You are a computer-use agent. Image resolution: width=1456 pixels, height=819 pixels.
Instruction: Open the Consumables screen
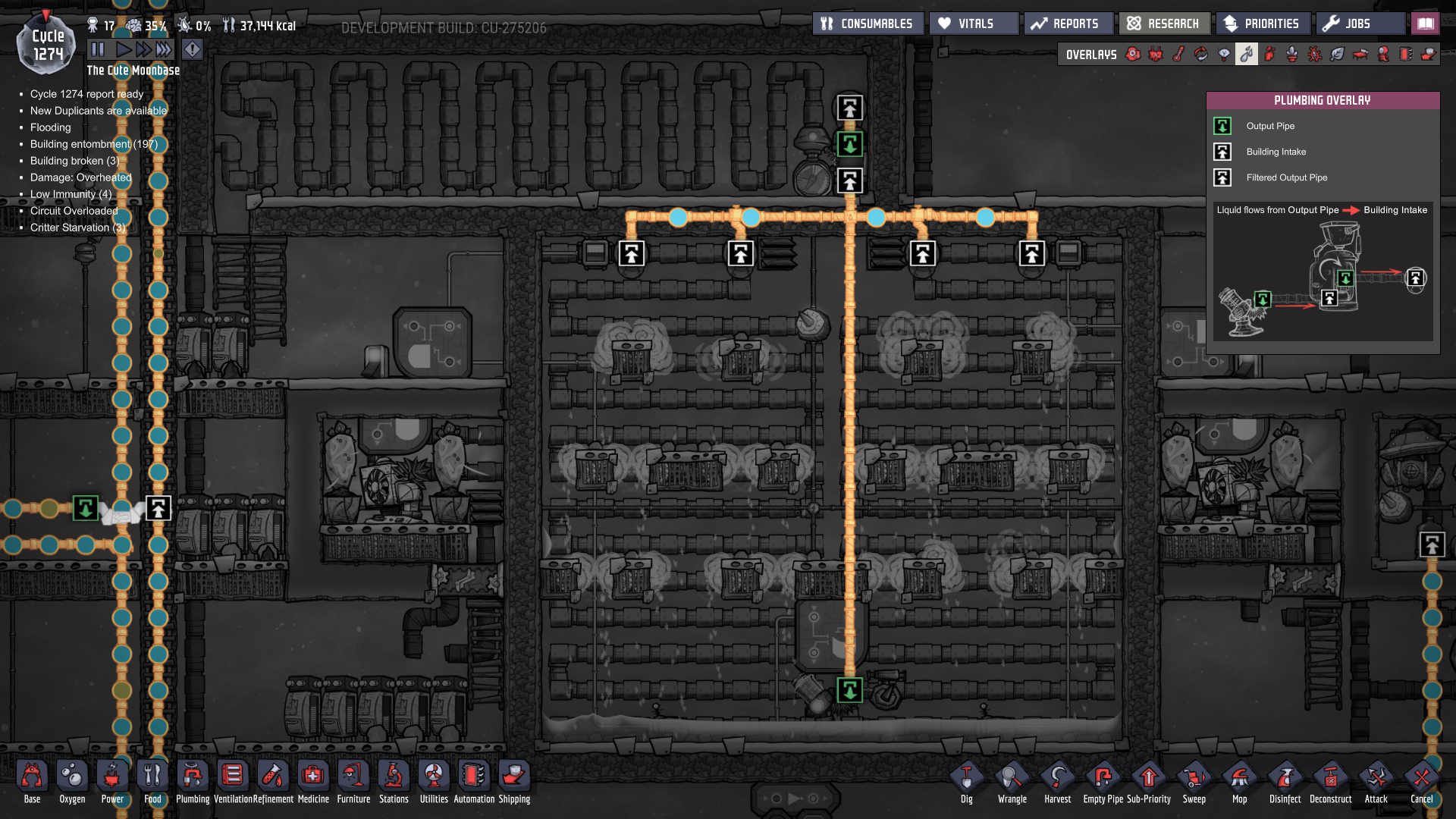tap(868, 24)
